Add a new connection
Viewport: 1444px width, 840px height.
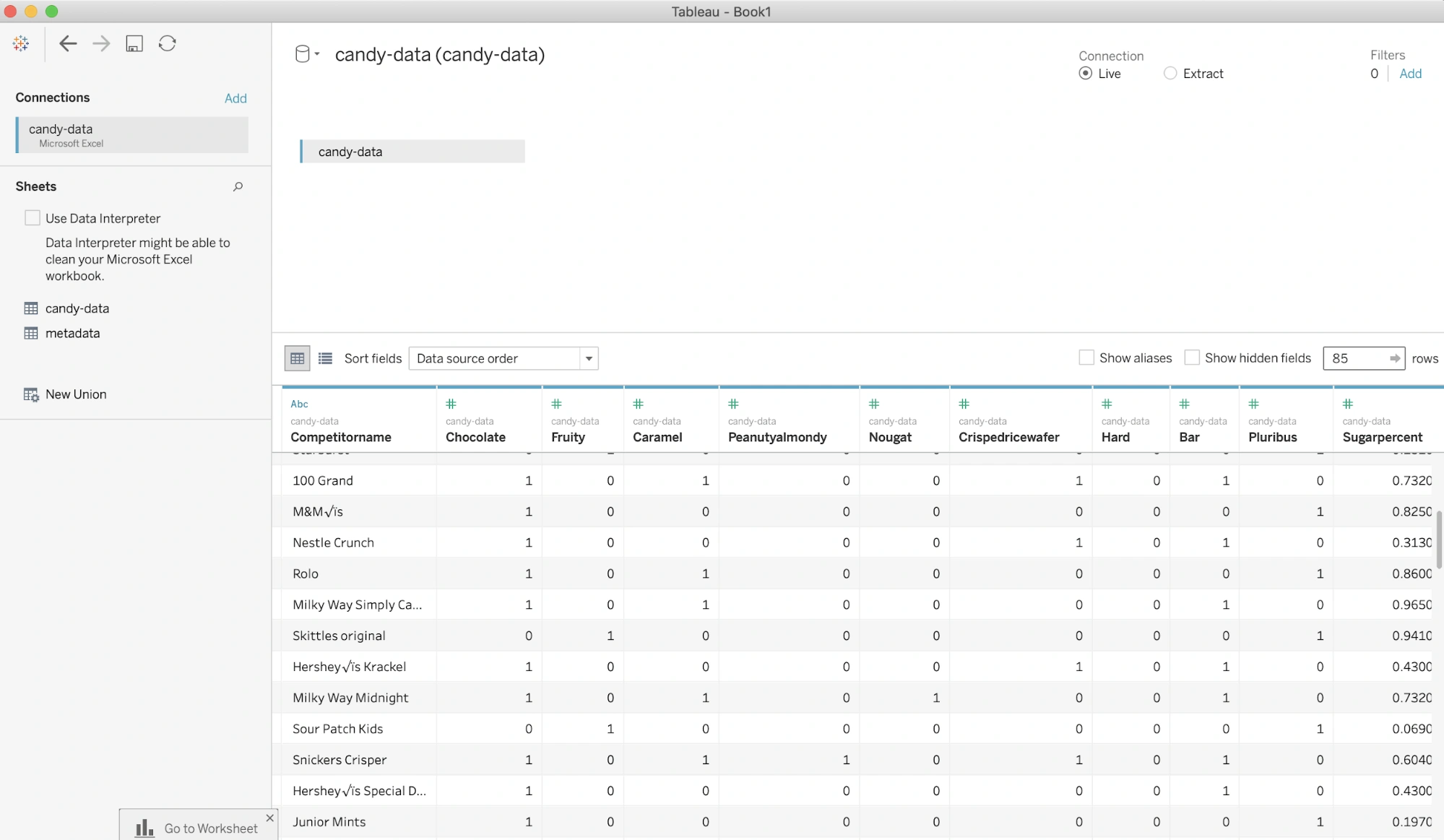[x=235, y=98]
